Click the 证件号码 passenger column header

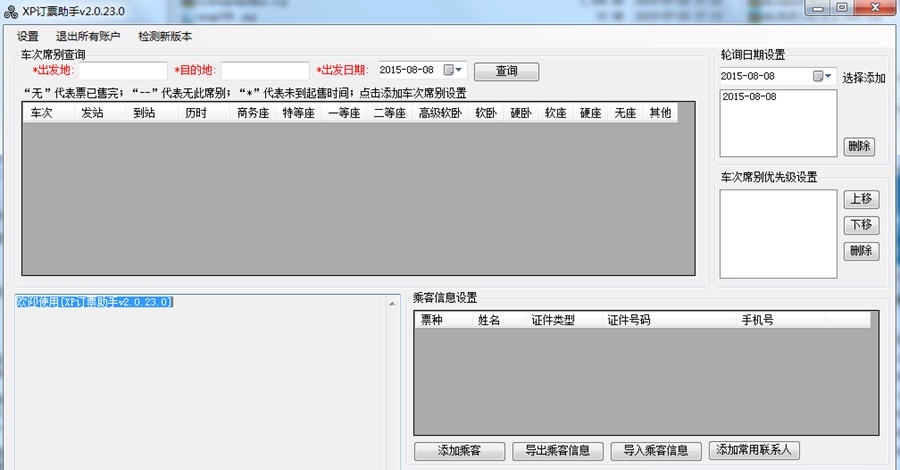[x=668, y=320]
